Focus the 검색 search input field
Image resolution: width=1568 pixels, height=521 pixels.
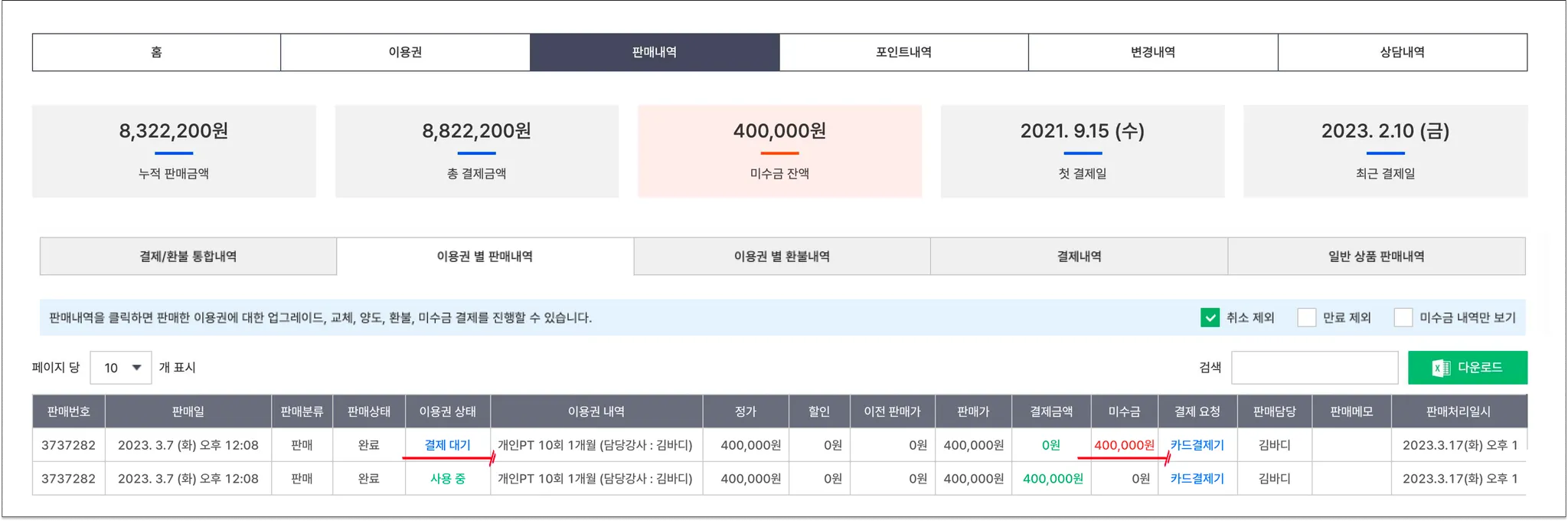point(1314,368)
